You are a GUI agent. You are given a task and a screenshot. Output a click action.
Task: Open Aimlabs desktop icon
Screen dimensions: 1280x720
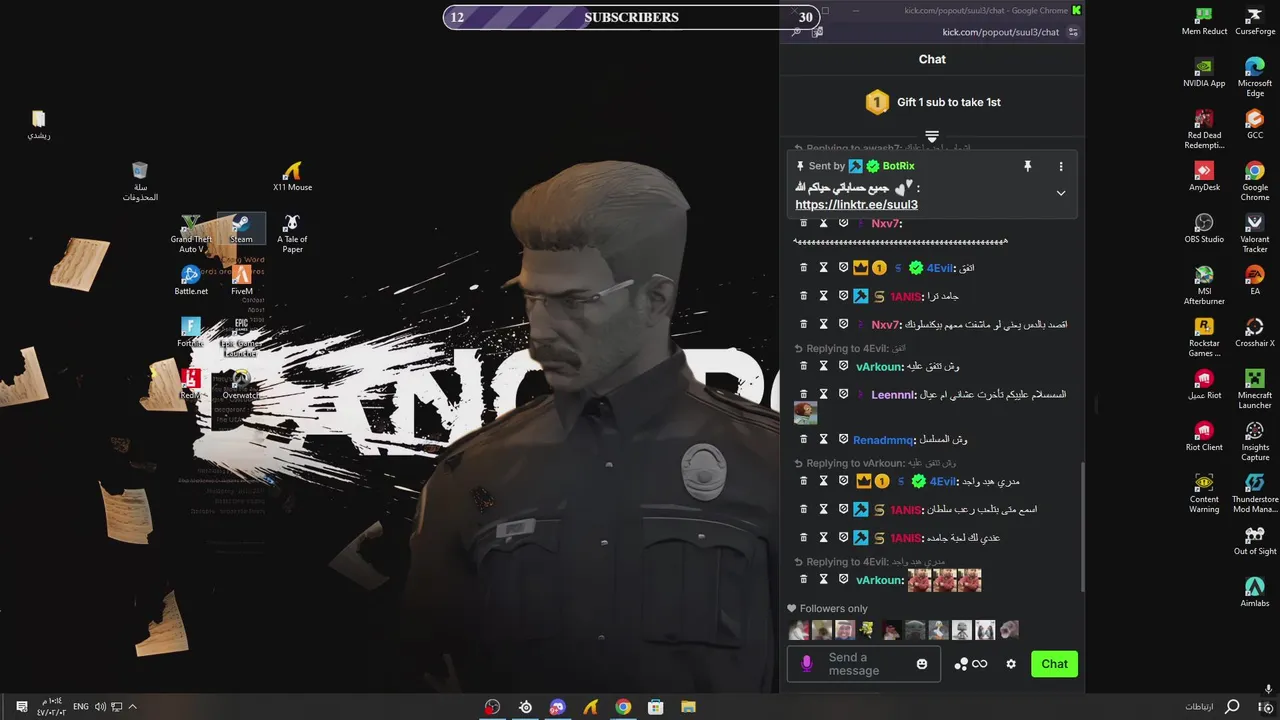point(1255,593)
